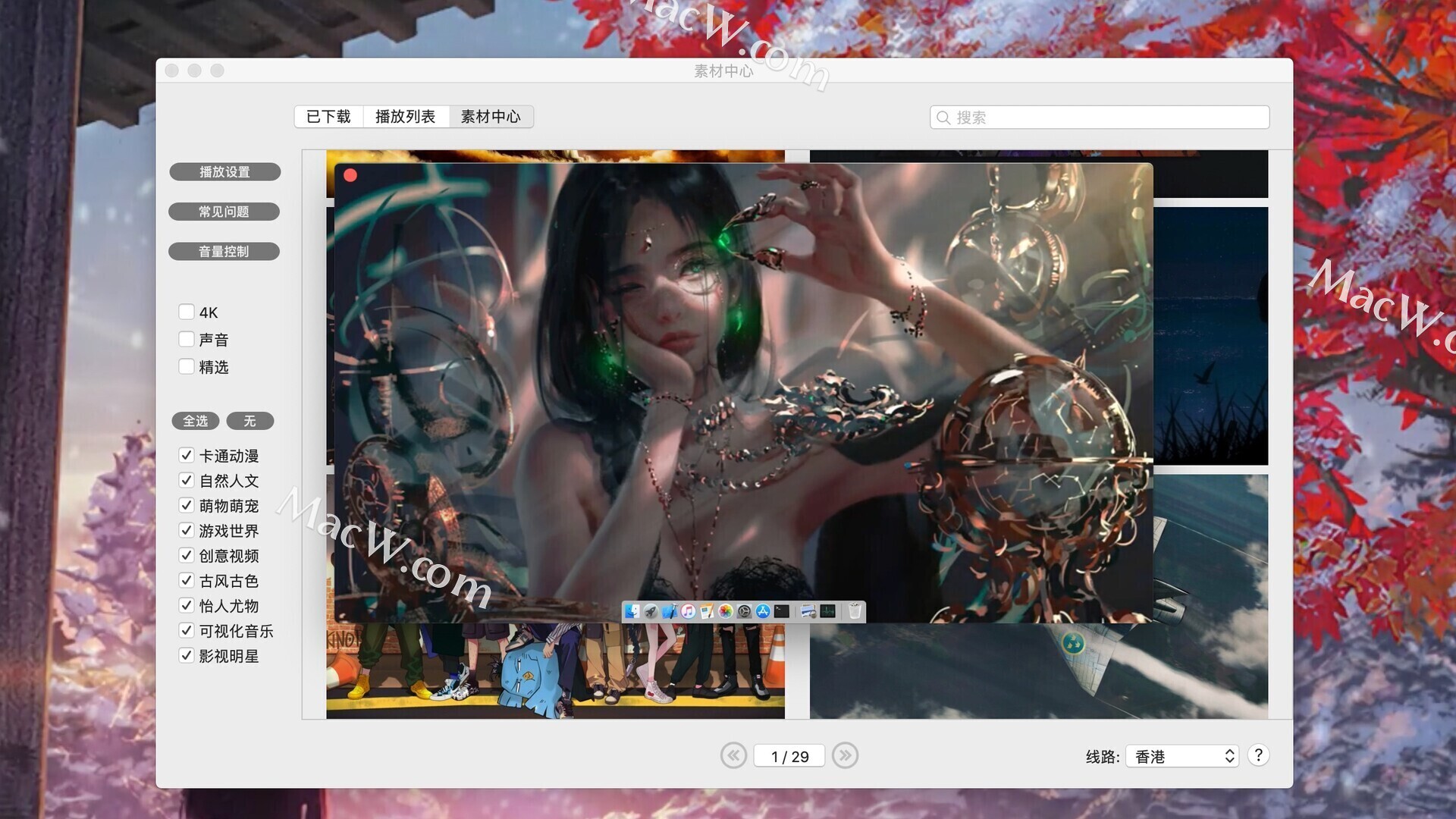Select the street characters wallpaper thumbnail
The width and height of the screenshot is (1456, 819).
[555, 670]
